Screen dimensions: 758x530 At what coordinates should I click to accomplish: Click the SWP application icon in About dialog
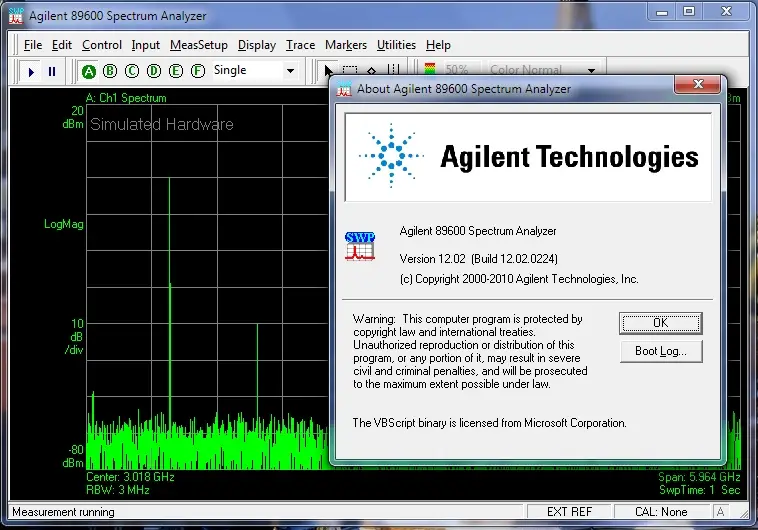pyautogui.click(x=360, y=246)
